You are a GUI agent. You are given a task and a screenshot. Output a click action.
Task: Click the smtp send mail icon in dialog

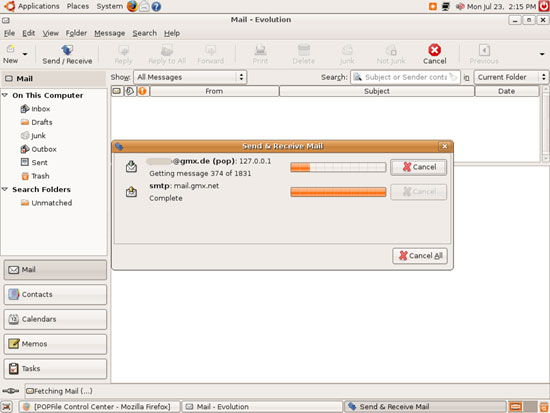(132, 191)
